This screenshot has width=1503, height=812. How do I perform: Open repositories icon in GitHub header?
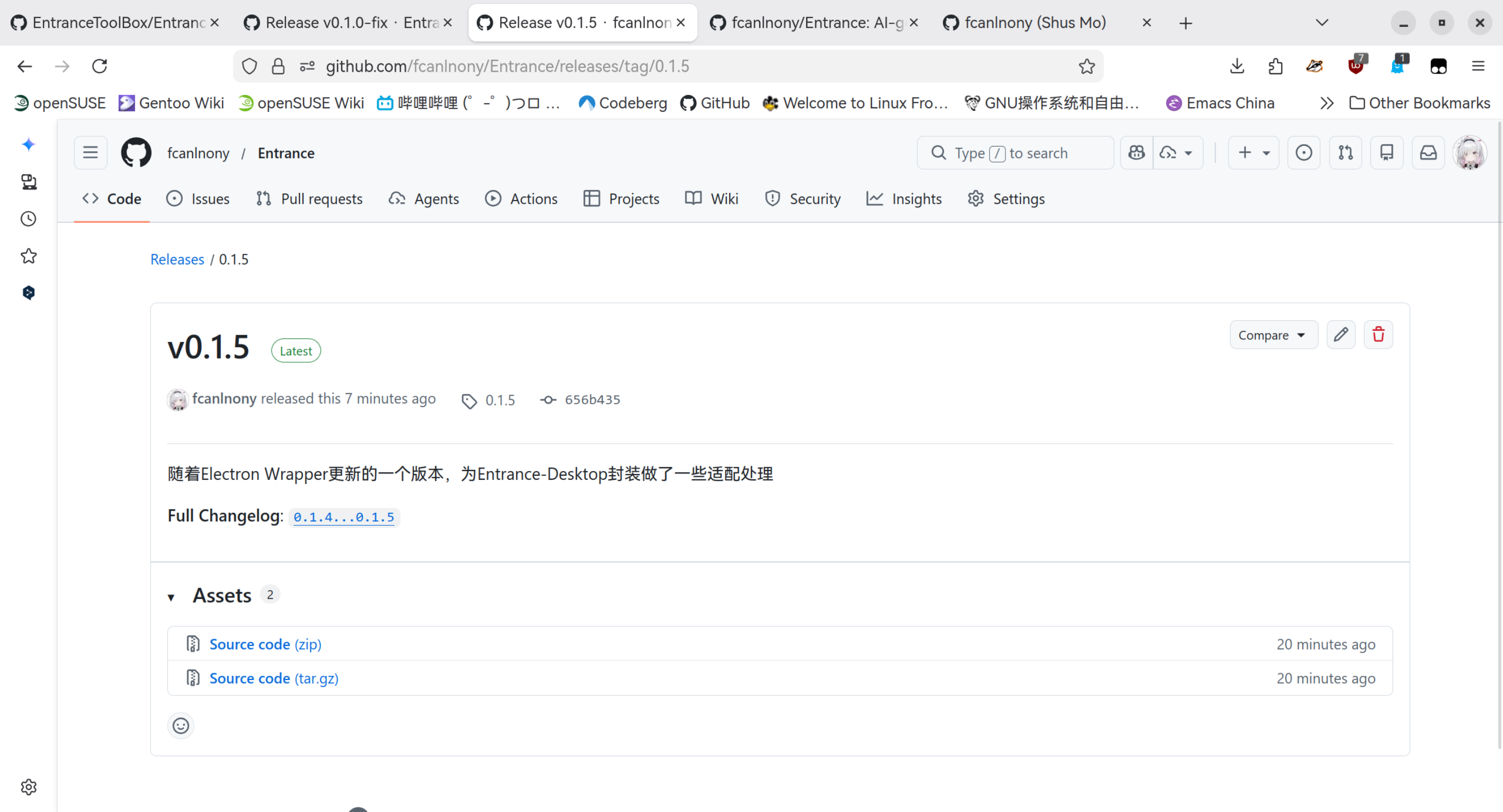coord(1386,153)
